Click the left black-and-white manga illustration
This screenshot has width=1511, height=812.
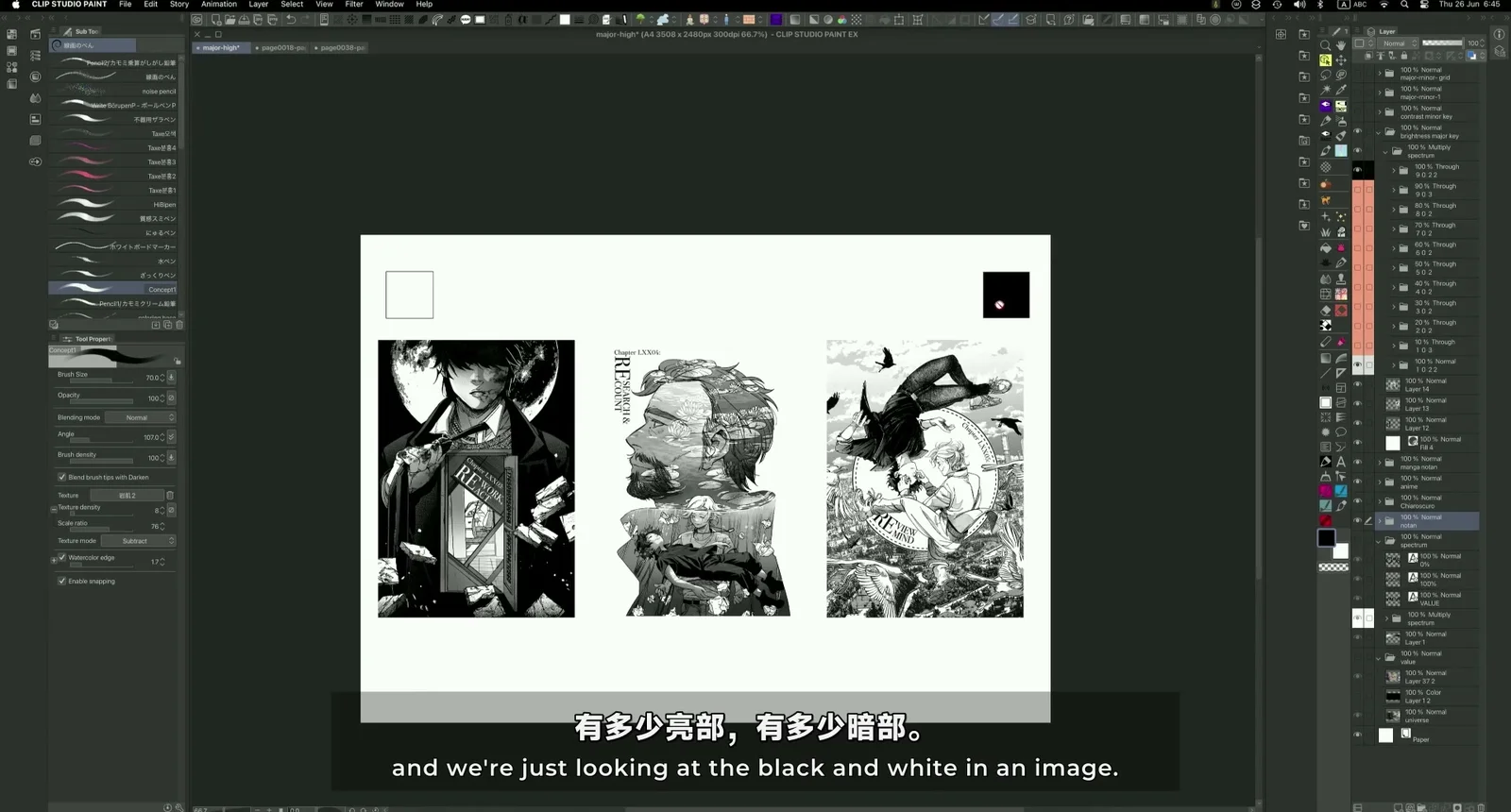coord(476,479)
